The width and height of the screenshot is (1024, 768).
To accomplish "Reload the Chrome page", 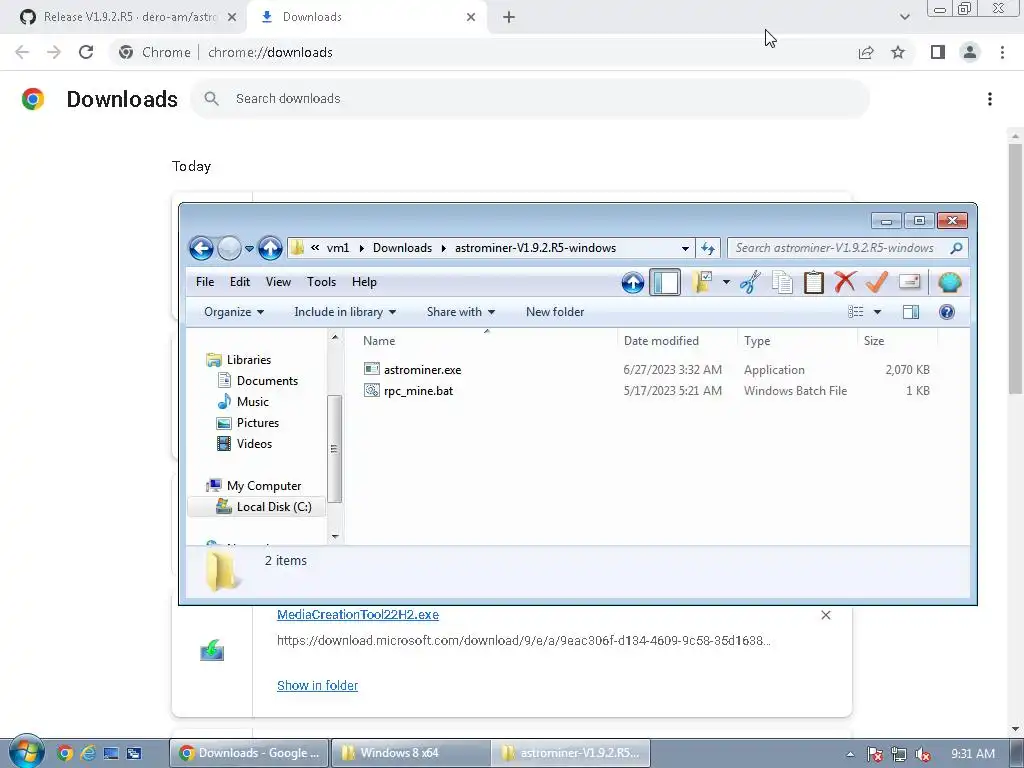I will click(86, 52).
